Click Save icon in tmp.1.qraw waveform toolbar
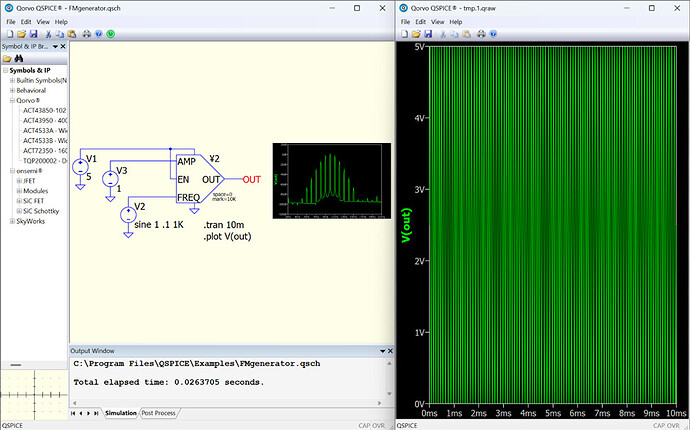The image size is (690, 430). (428, 34)
